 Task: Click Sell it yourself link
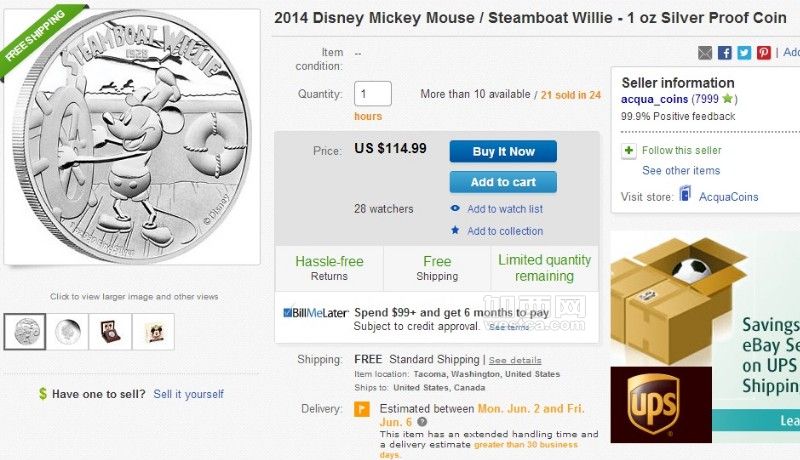[188, 394]
